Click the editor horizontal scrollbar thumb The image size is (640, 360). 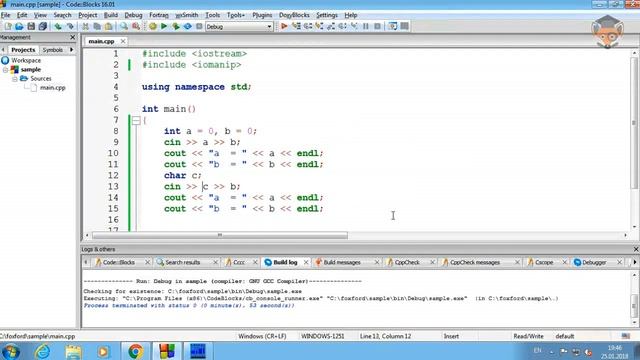tap(220, 236)
